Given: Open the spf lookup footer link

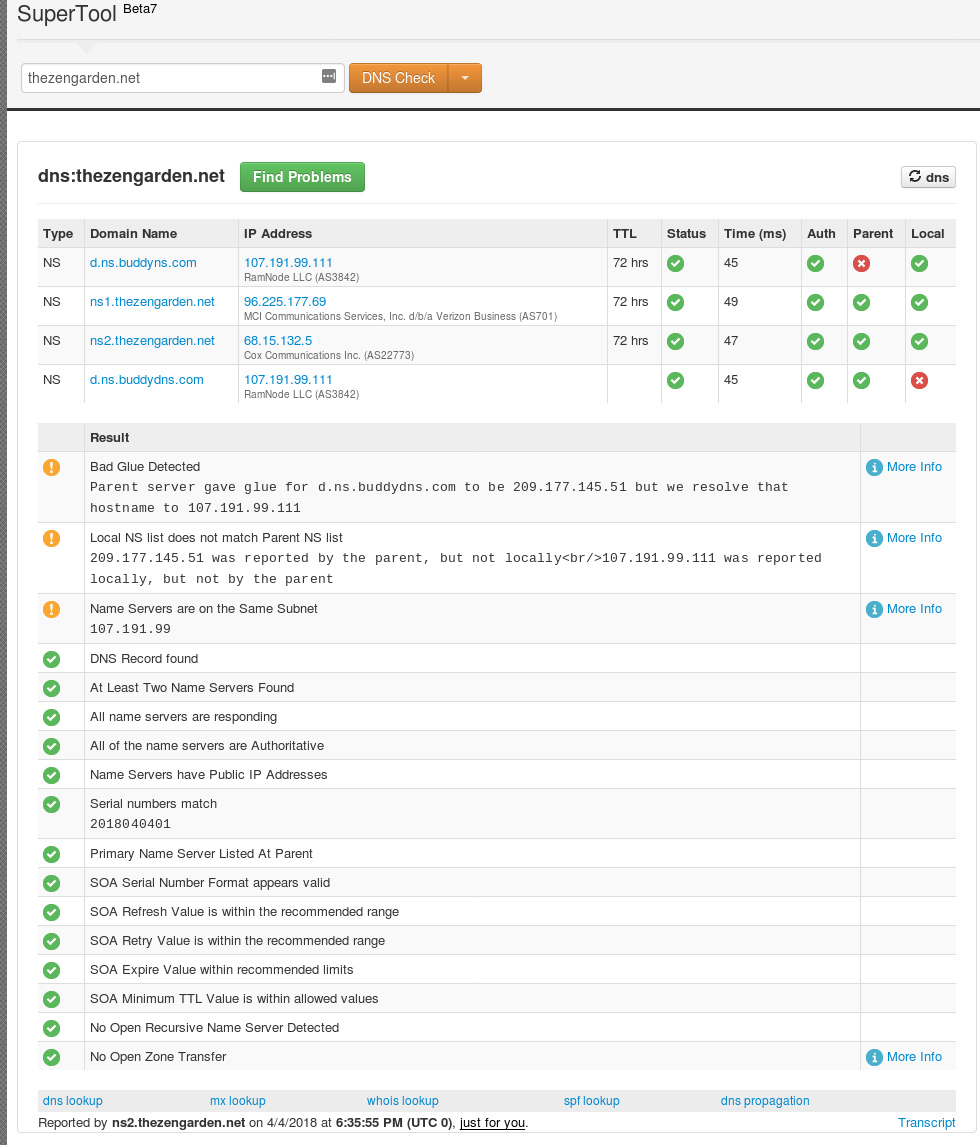Looking at the screenshot, I should [x=592, y=1100].
